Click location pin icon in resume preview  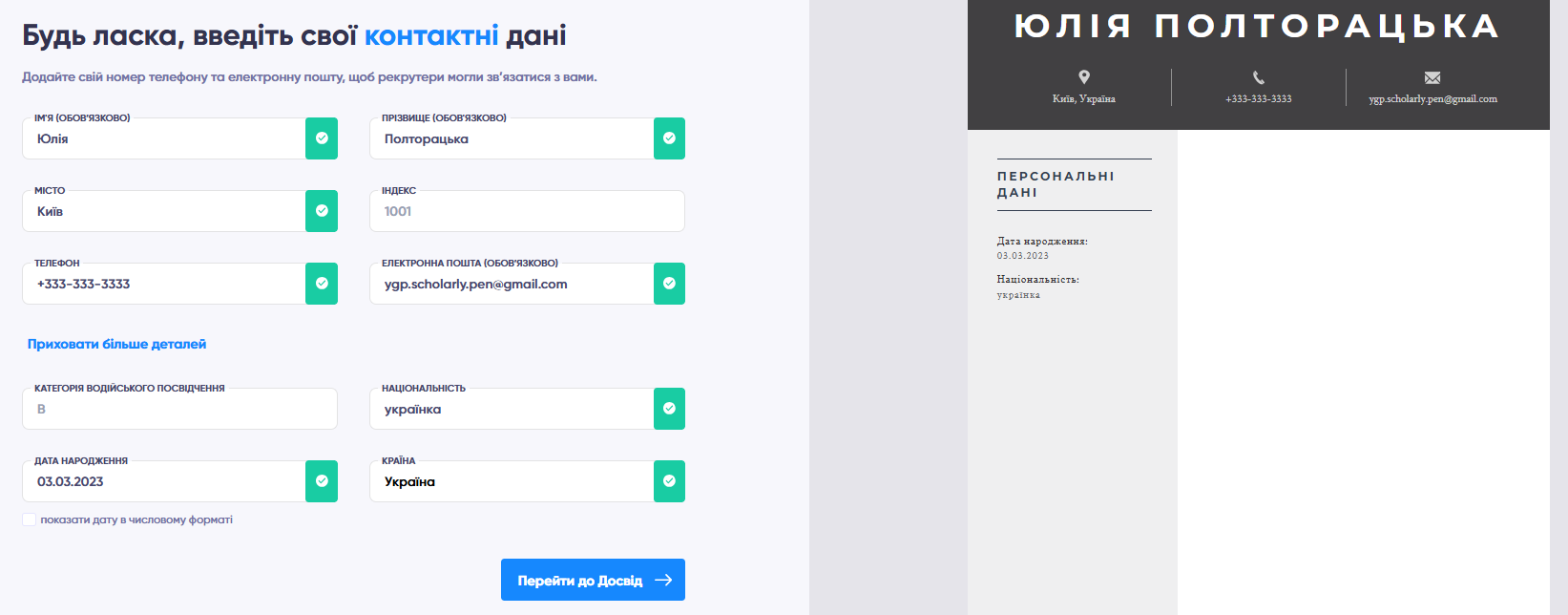pos(1083,77)
